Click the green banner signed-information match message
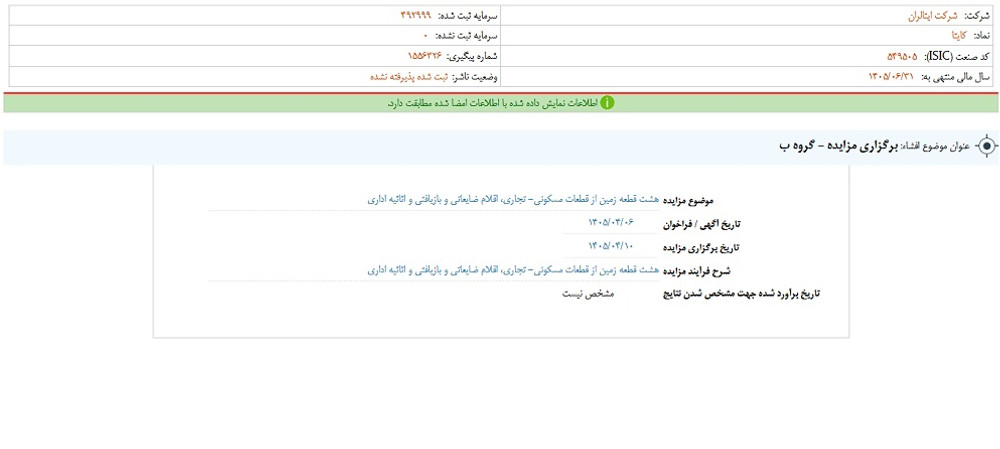 492,103
